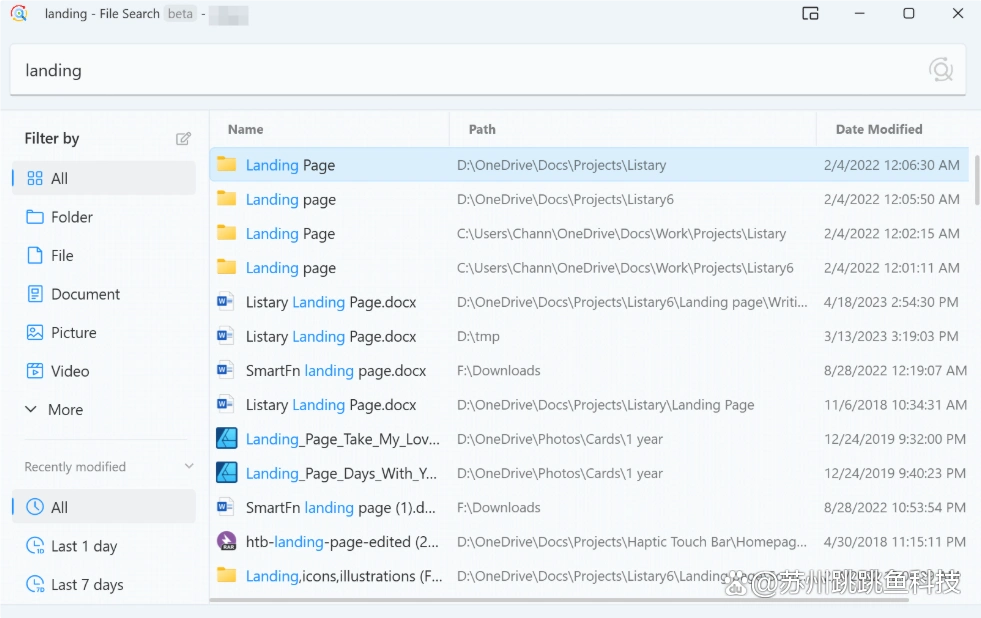
Task: Select the Landing,icons,illustrations (F... folder name
Action: coord(344,576)
